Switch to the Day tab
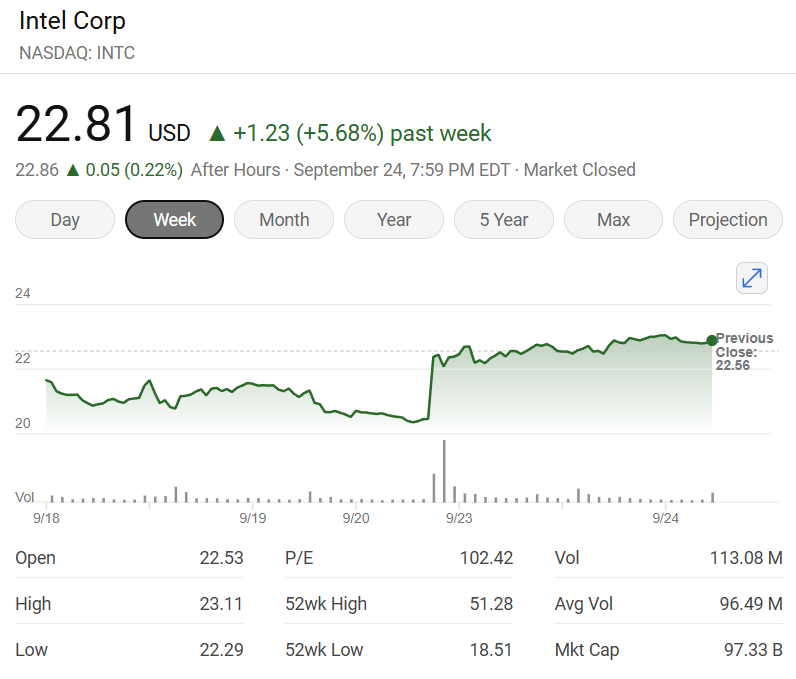This screenshot has height=679, width=796. (x=65, y=220)
